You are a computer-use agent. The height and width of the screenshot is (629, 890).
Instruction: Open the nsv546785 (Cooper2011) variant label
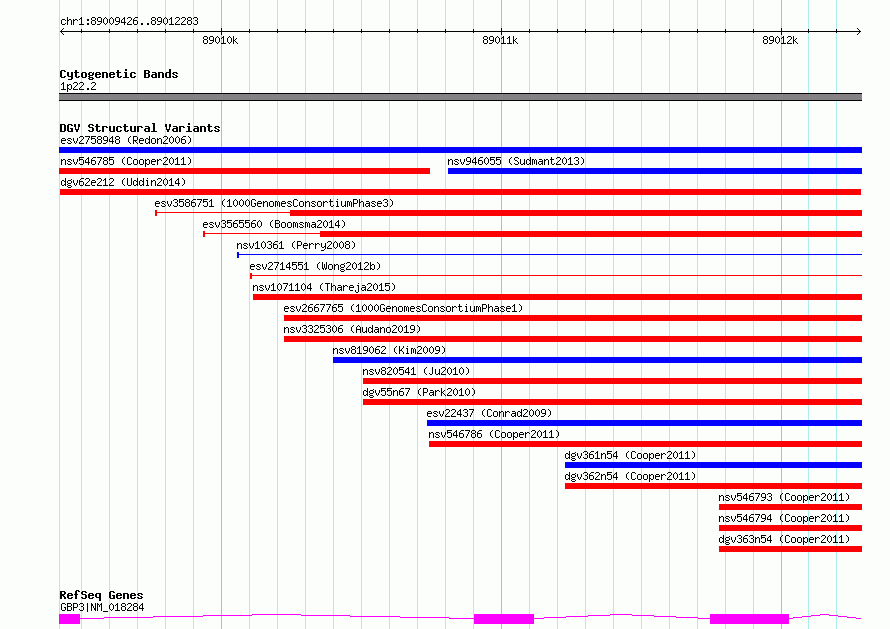[126, 161]
